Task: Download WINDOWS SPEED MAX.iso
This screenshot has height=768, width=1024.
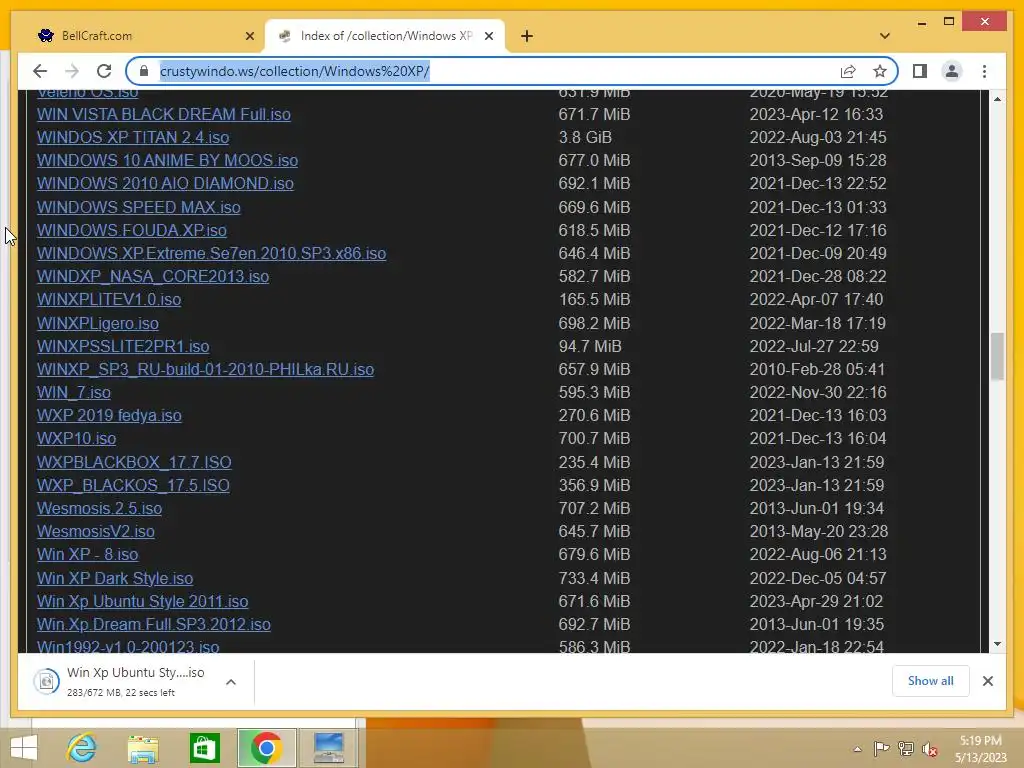Action: (138, 207)
